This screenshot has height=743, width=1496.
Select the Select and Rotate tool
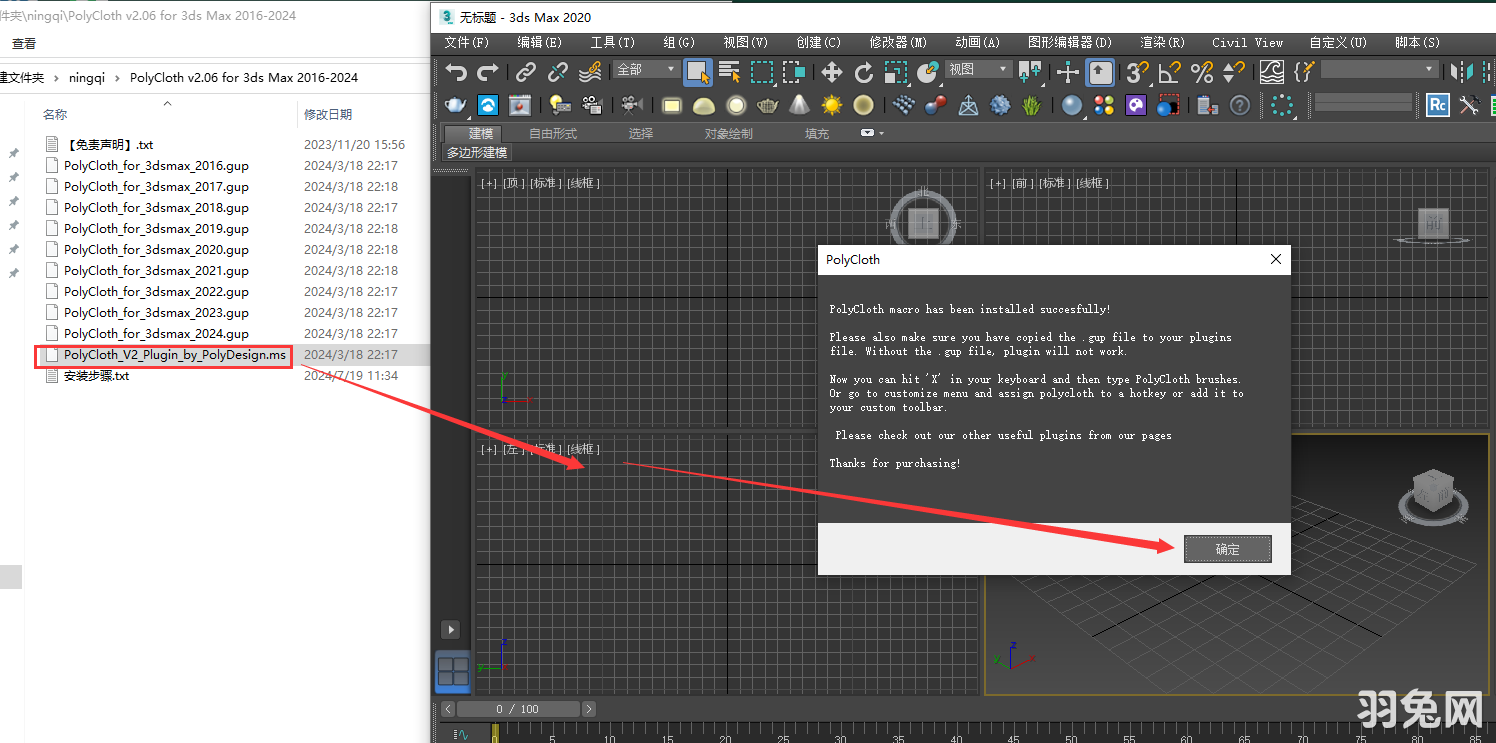tap(862, 72)
